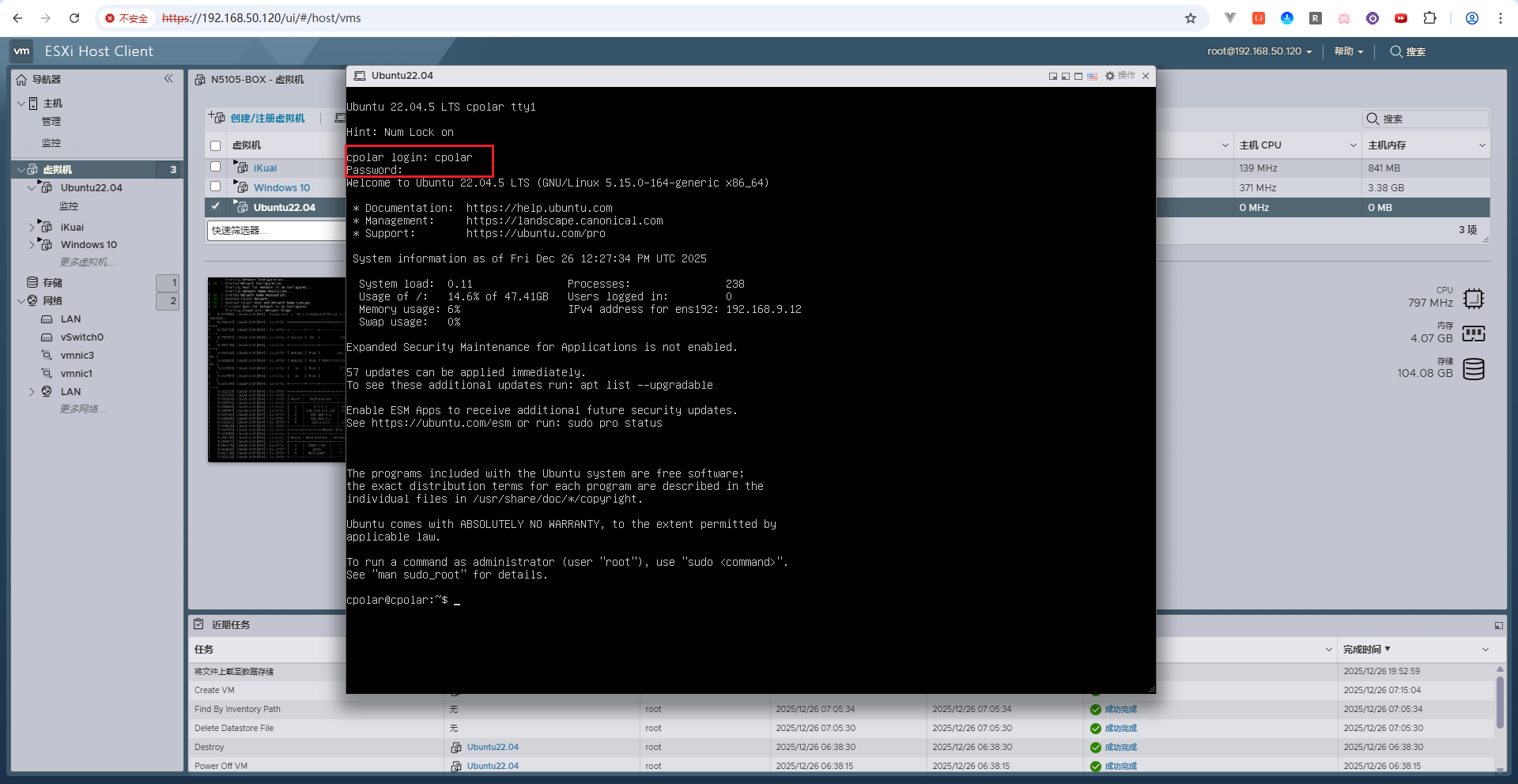
Task: Collapse the navigator panel with double-chevron icon
Action: pos(168,78)
